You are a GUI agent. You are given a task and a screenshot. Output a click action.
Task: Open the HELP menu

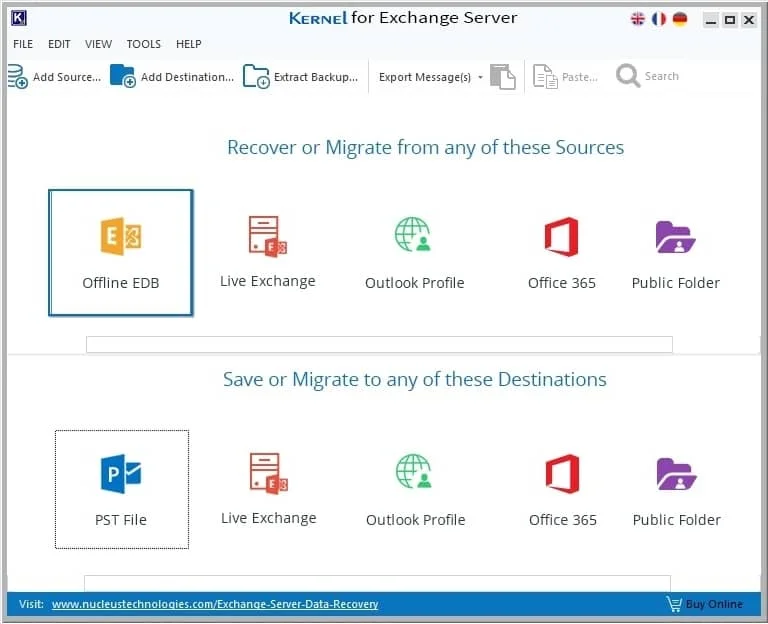click(189, 44)
